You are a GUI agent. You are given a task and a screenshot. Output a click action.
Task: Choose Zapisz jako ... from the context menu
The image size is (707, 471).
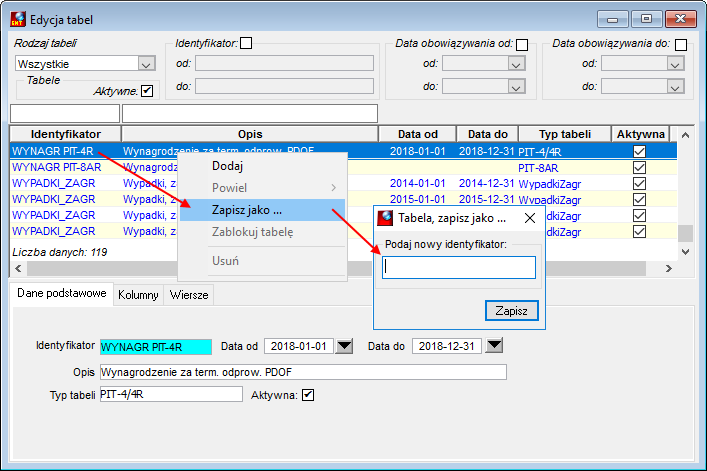coord(262,210)
